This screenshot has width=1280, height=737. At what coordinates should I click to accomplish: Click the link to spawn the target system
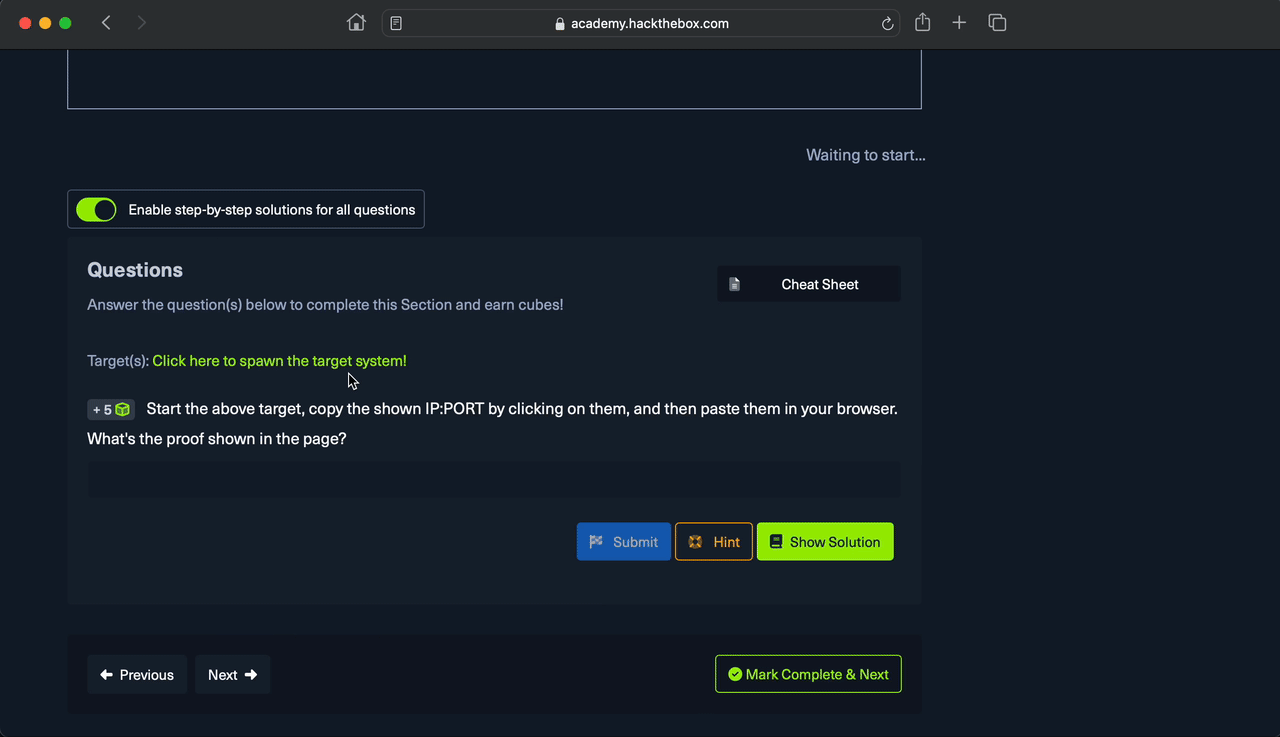(279, 361)
